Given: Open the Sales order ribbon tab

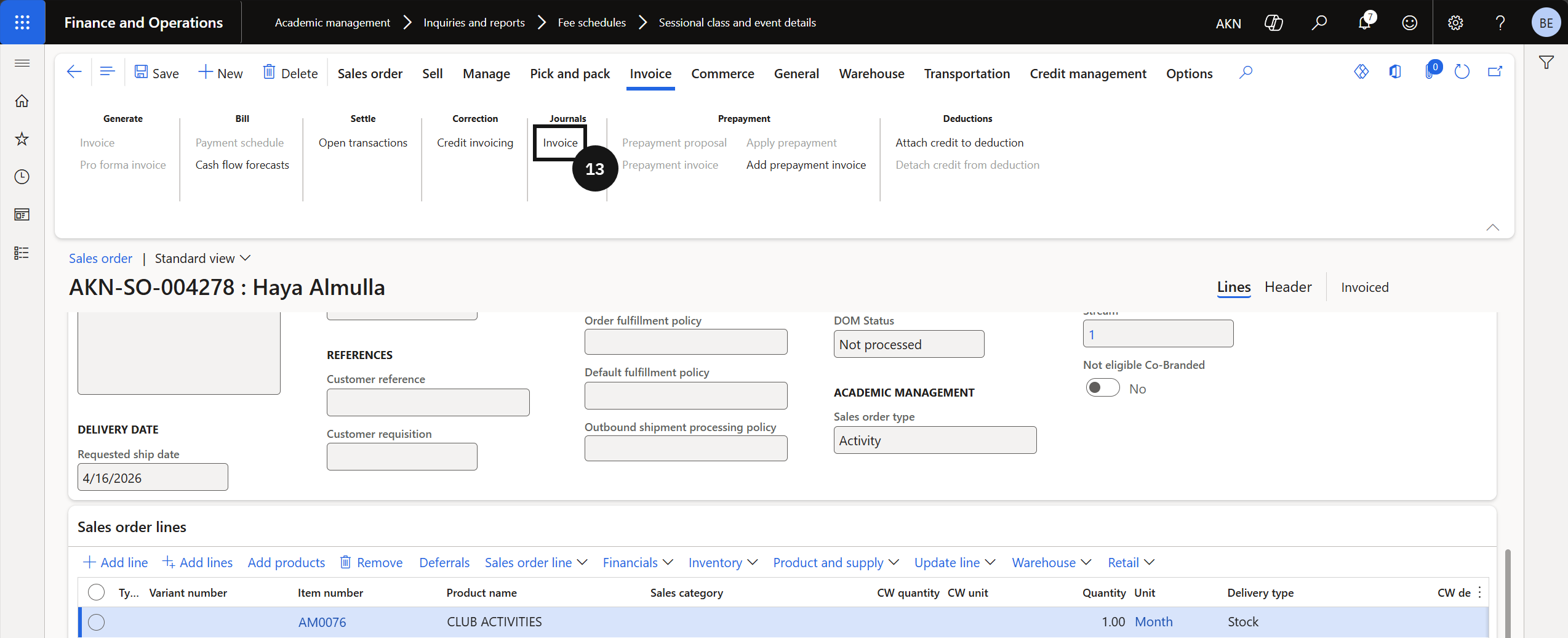Looking at the screenshot, I should (370, 73).
